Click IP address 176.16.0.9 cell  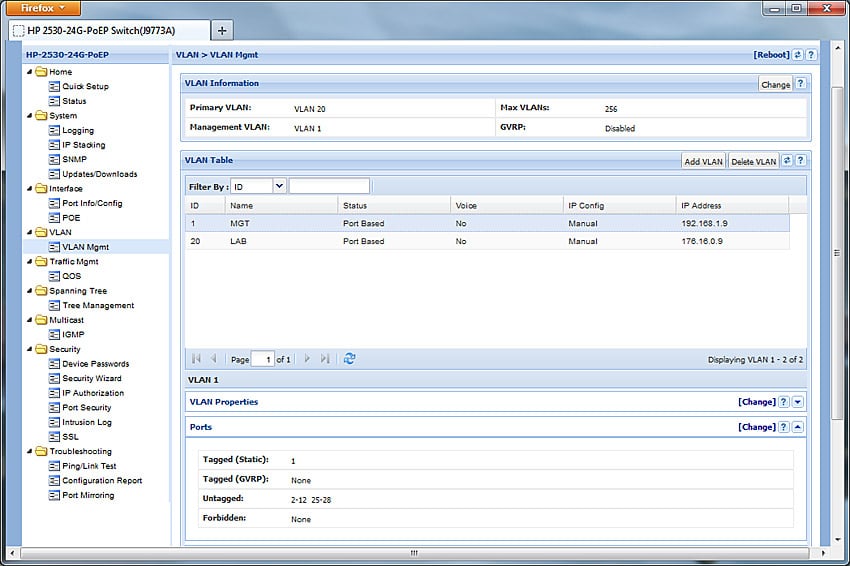[702, 241]
